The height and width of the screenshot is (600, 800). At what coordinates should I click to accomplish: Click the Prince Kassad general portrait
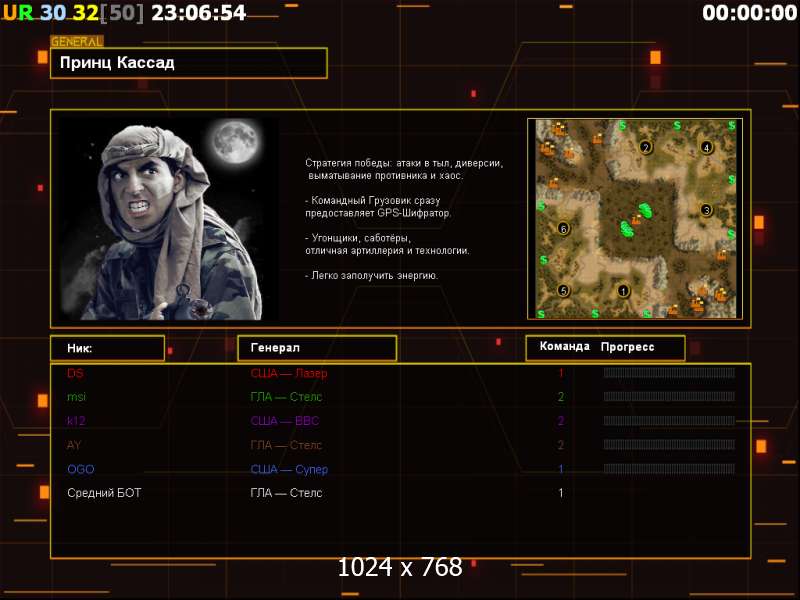pyautogui.click(x=169, y=219)
